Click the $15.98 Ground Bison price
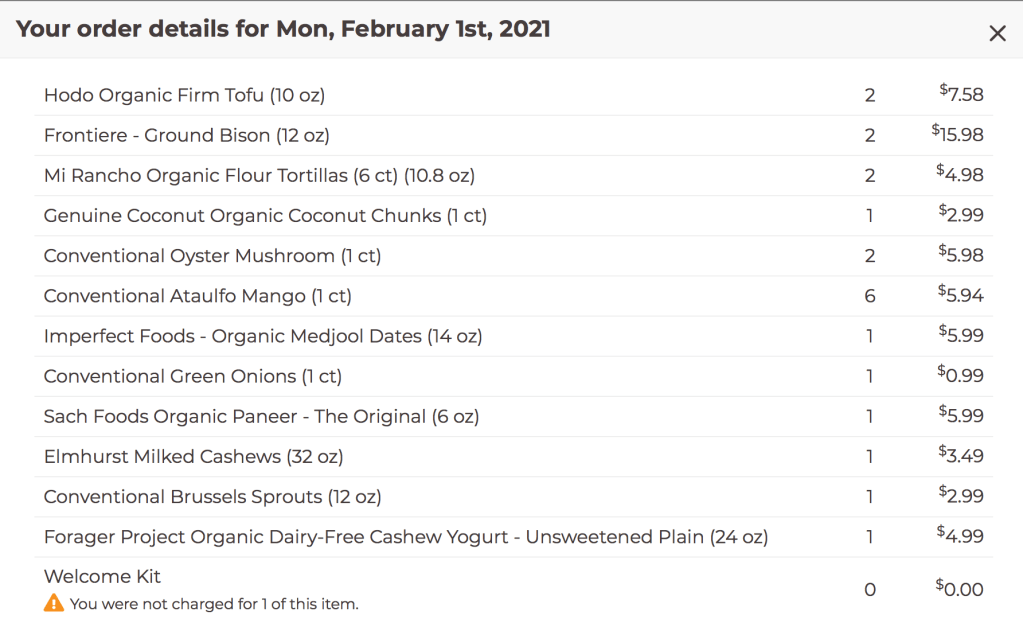 [x=957, y=135]
